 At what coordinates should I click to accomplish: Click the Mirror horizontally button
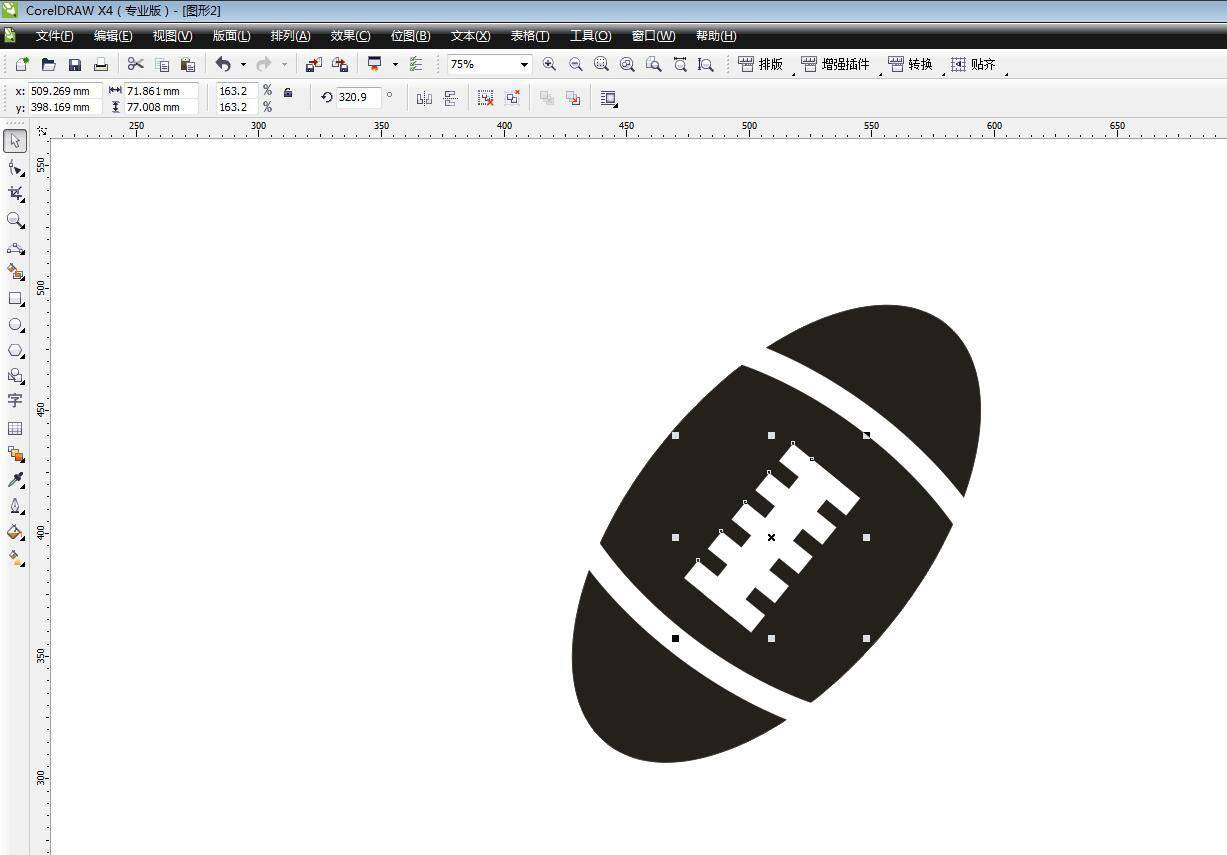point(424,98)
